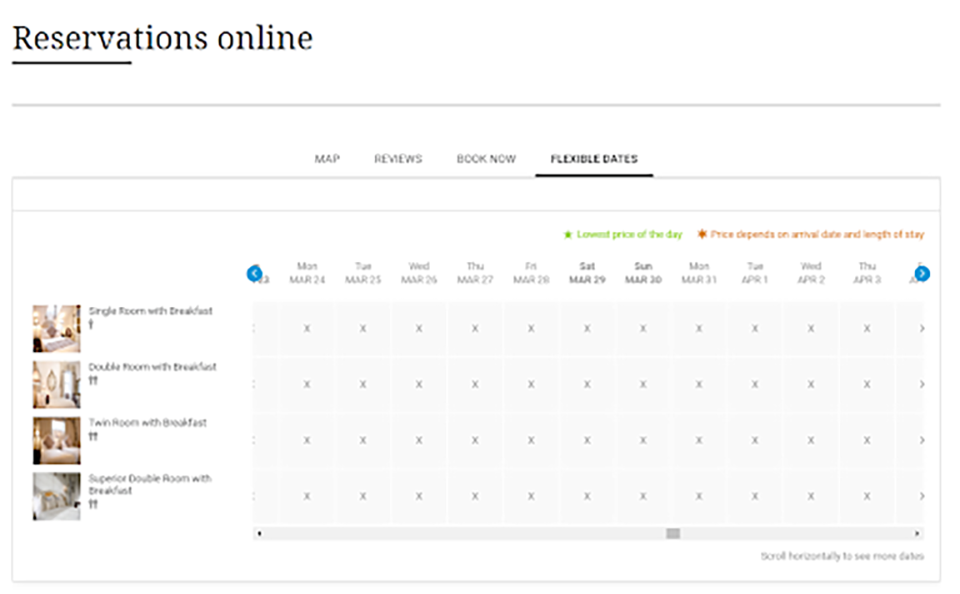Select the Flexible Dates tab
Screen dimensions: 960x594
(594, 159)
